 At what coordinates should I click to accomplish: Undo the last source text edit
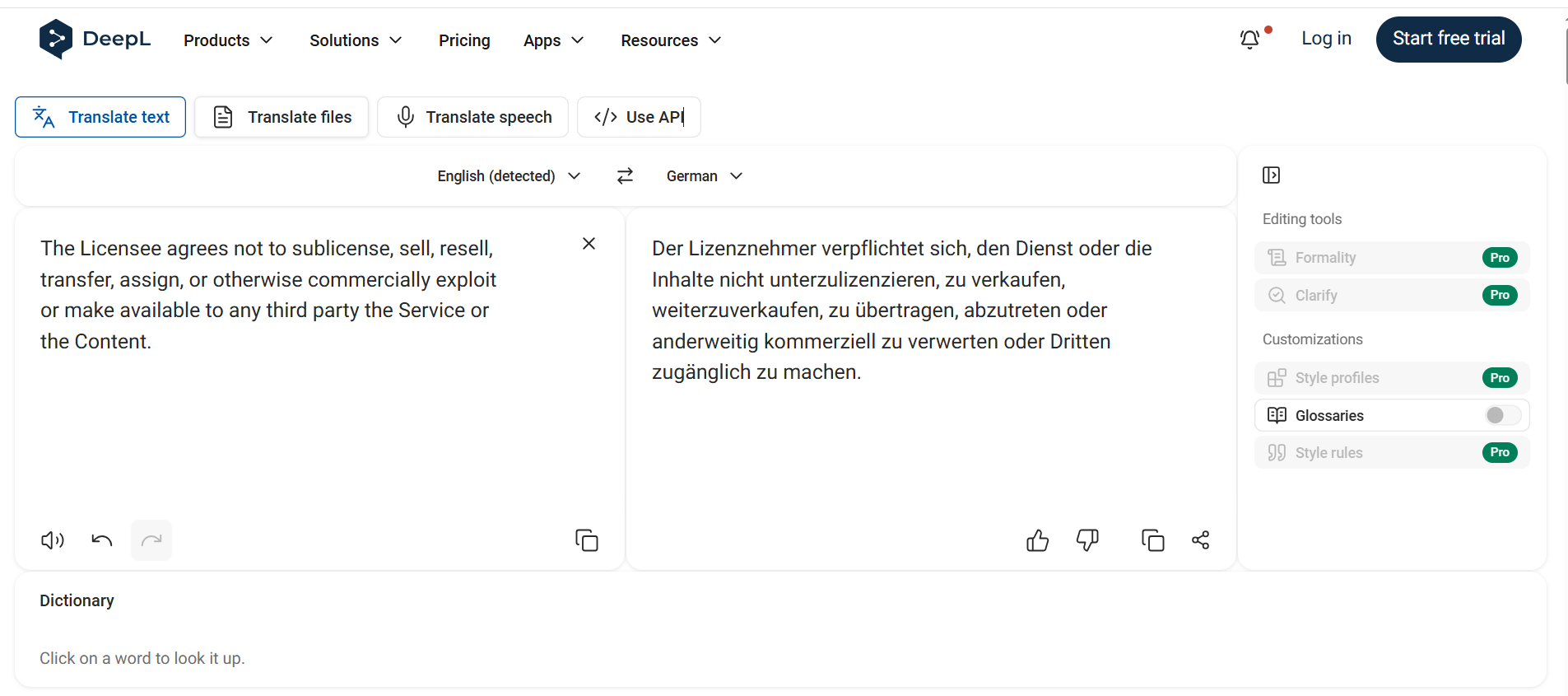(x=102, y=540)
